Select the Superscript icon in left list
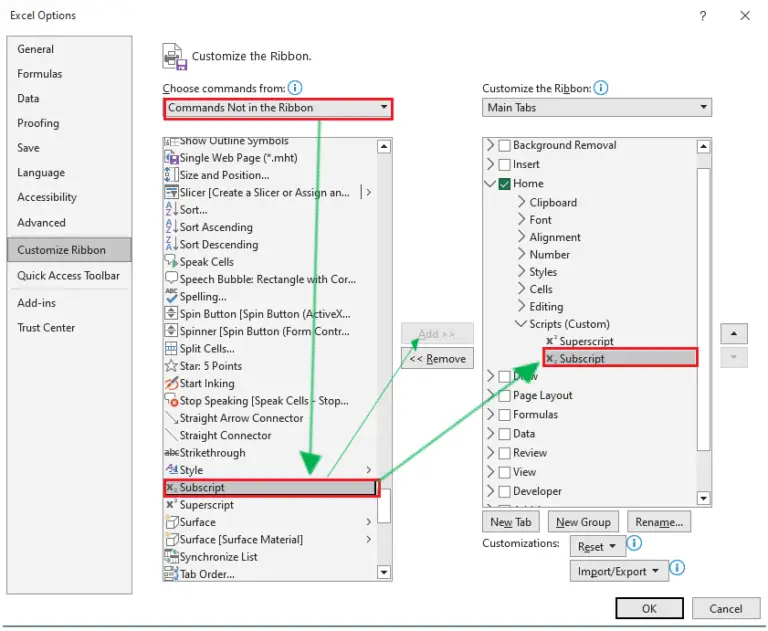The image size is (768, 631). point(171,505)
